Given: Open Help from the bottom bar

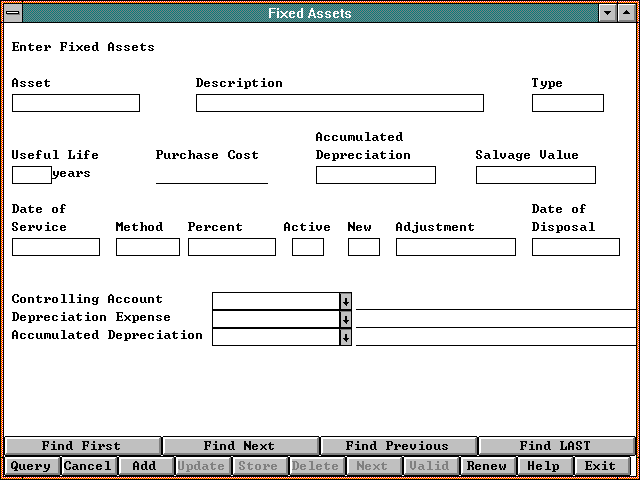Looking at the screenshot, I should coord(543,466).
